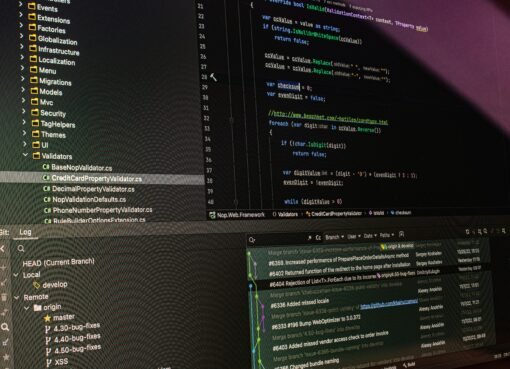The image size is (510, 369).
Task: Click the bookmark icon after the Paths filter
Action: click(402, 234)
